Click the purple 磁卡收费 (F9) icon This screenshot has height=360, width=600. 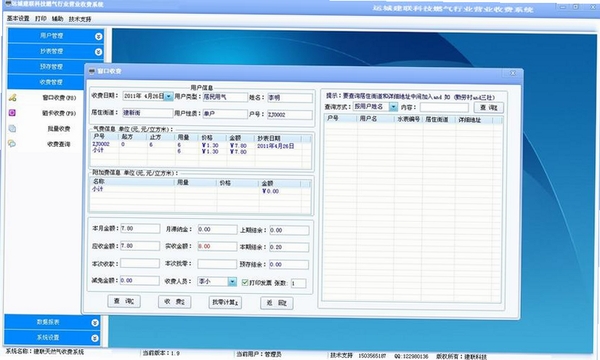point(12,113)
